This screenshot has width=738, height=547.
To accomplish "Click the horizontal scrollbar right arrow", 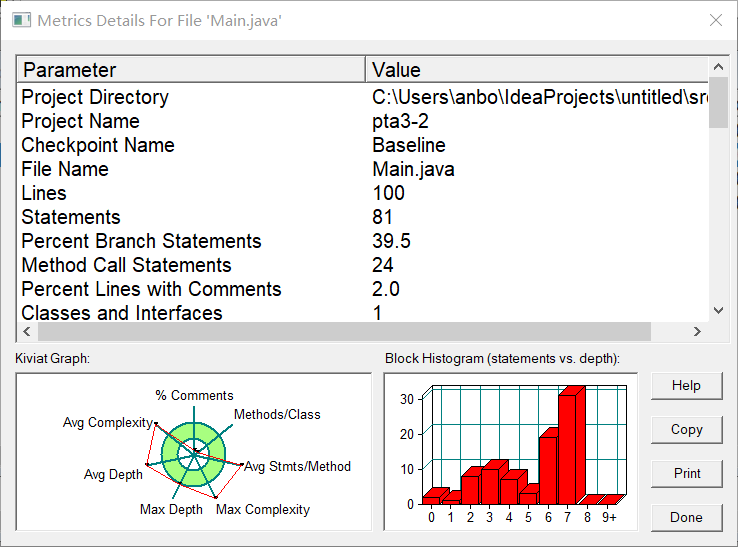I will 697,331.
